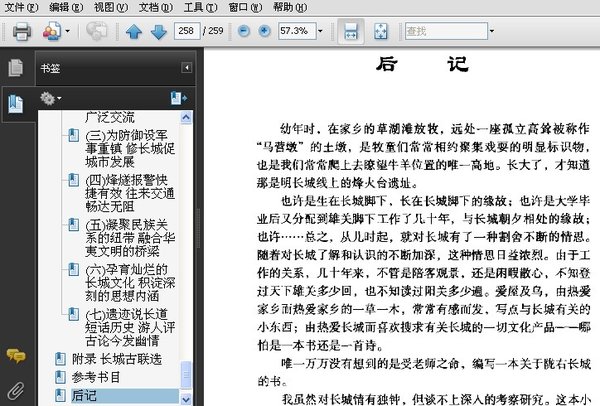
Task: Click the greyed comment review icon
Action: 96,31
